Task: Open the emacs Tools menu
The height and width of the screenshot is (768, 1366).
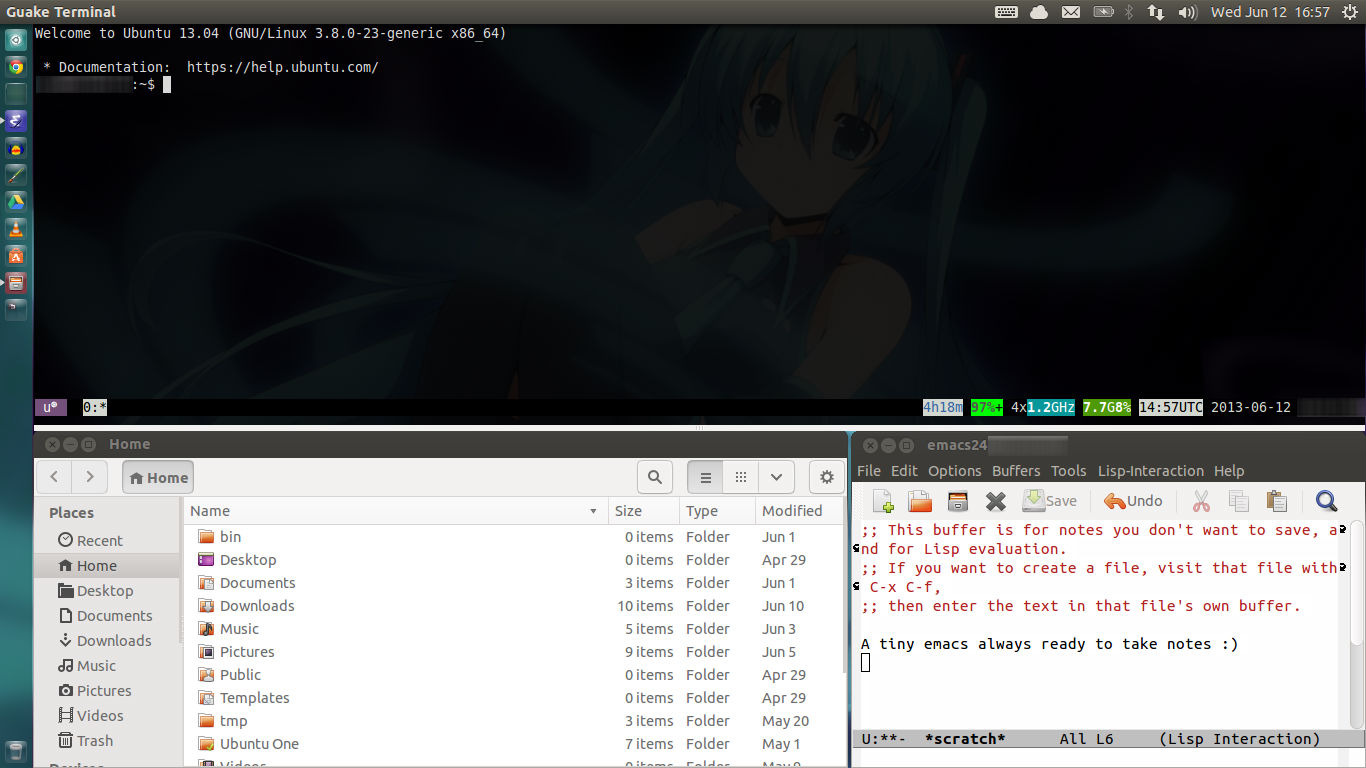Action: coord(1068,471)
